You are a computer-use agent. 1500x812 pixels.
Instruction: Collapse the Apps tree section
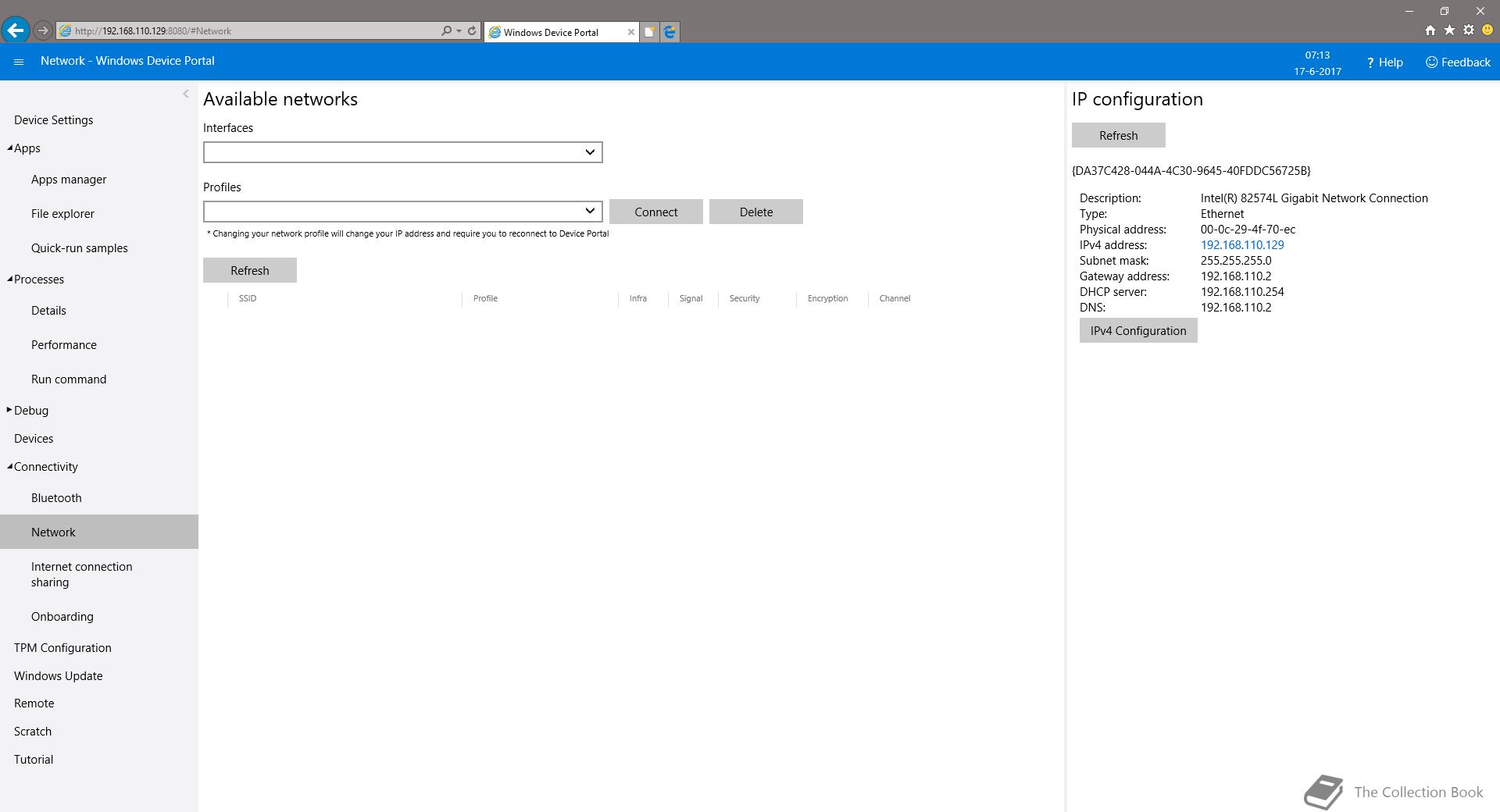[x=10, y=148]
